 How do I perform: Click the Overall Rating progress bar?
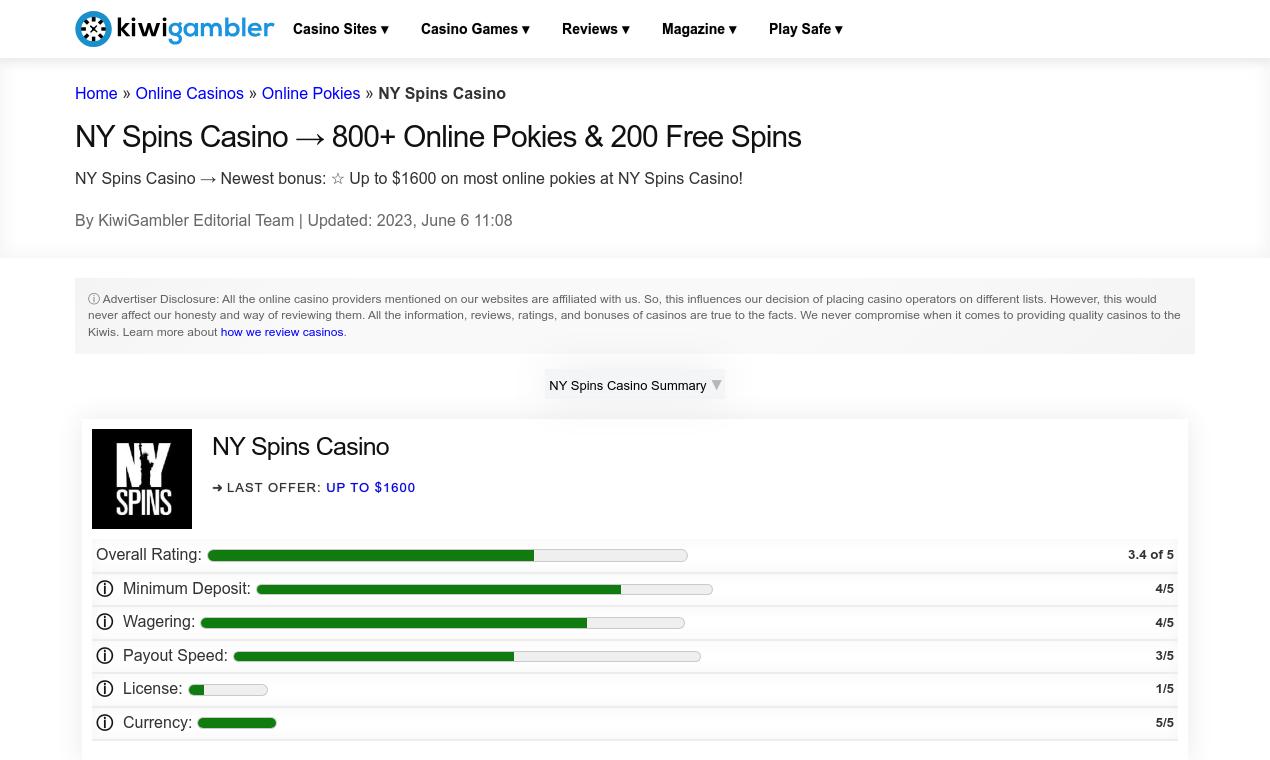tap(447, 555)
